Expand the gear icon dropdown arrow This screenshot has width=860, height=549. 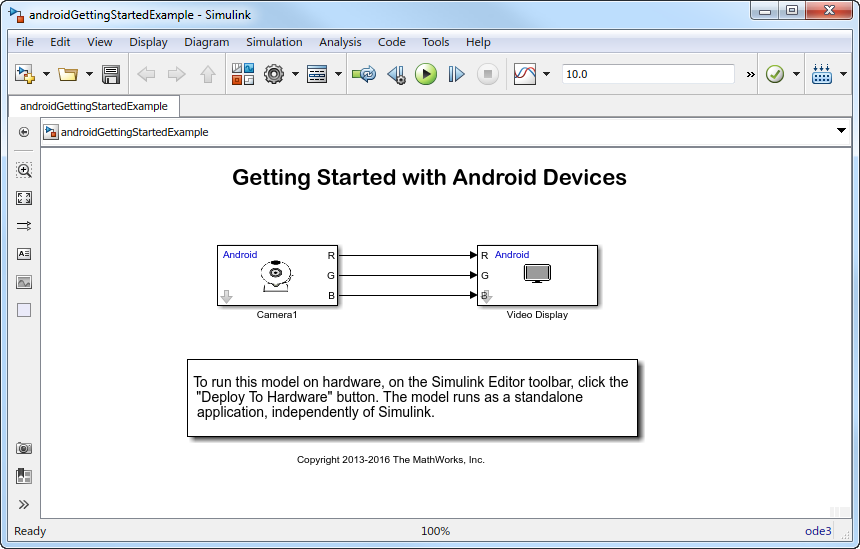pyautogui.click(x=295, y=74)
